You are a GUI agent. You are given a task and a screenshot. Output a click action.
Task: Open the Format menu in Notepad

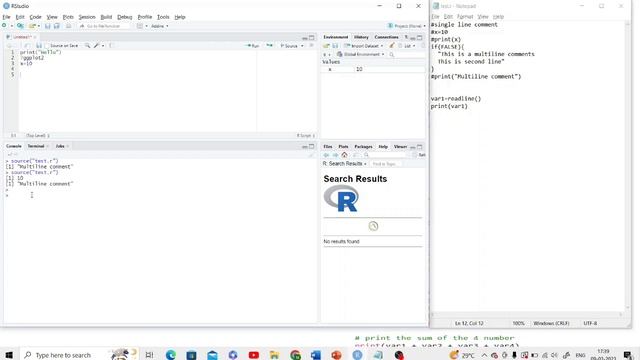point(465,16)
